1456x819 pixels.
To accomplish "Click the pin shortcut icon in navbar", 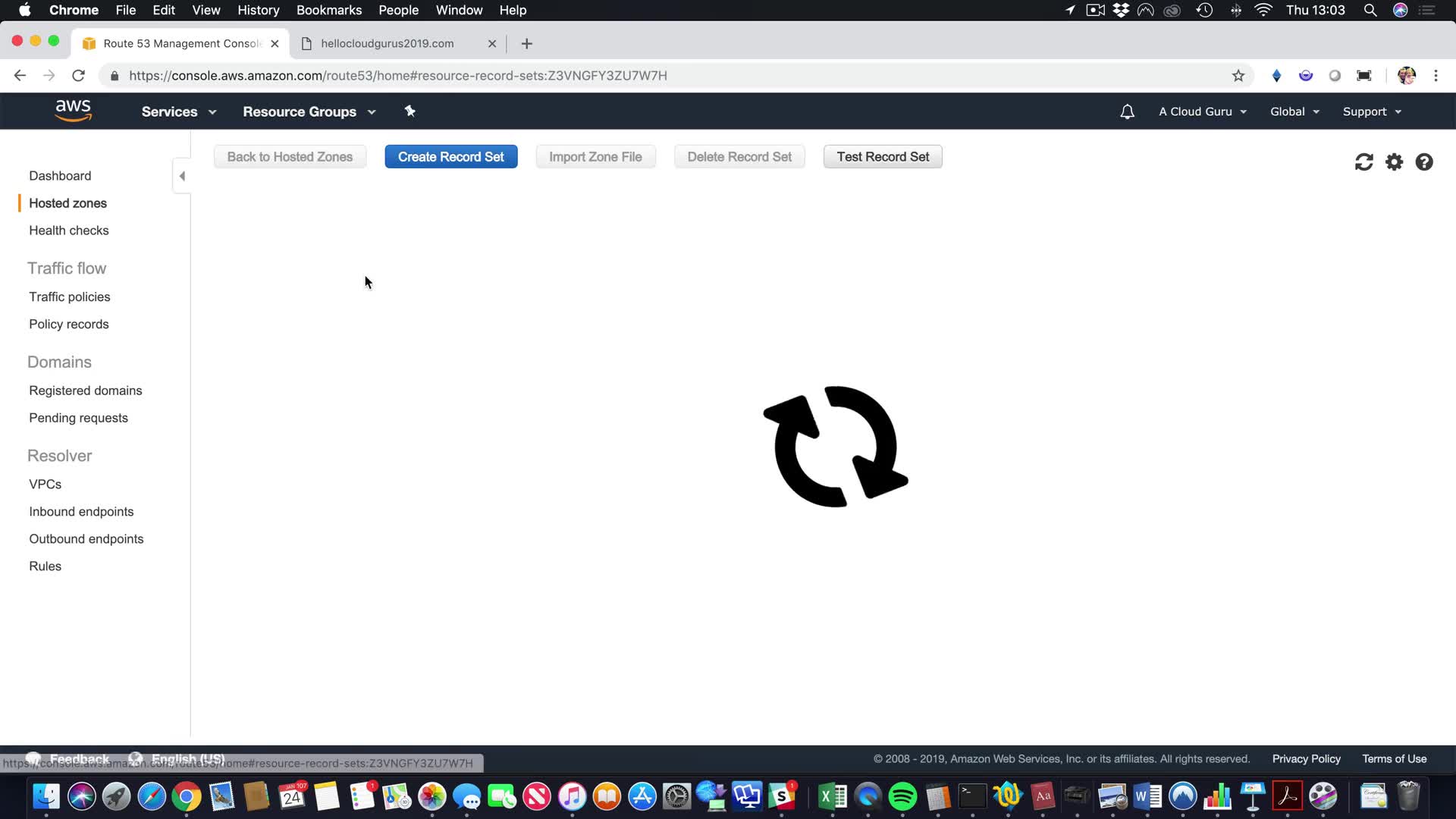I will point(409,111).
